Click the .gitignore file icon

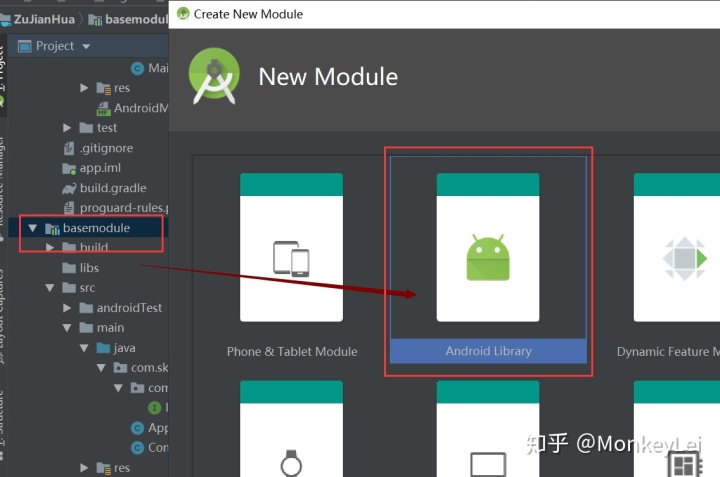68,148
